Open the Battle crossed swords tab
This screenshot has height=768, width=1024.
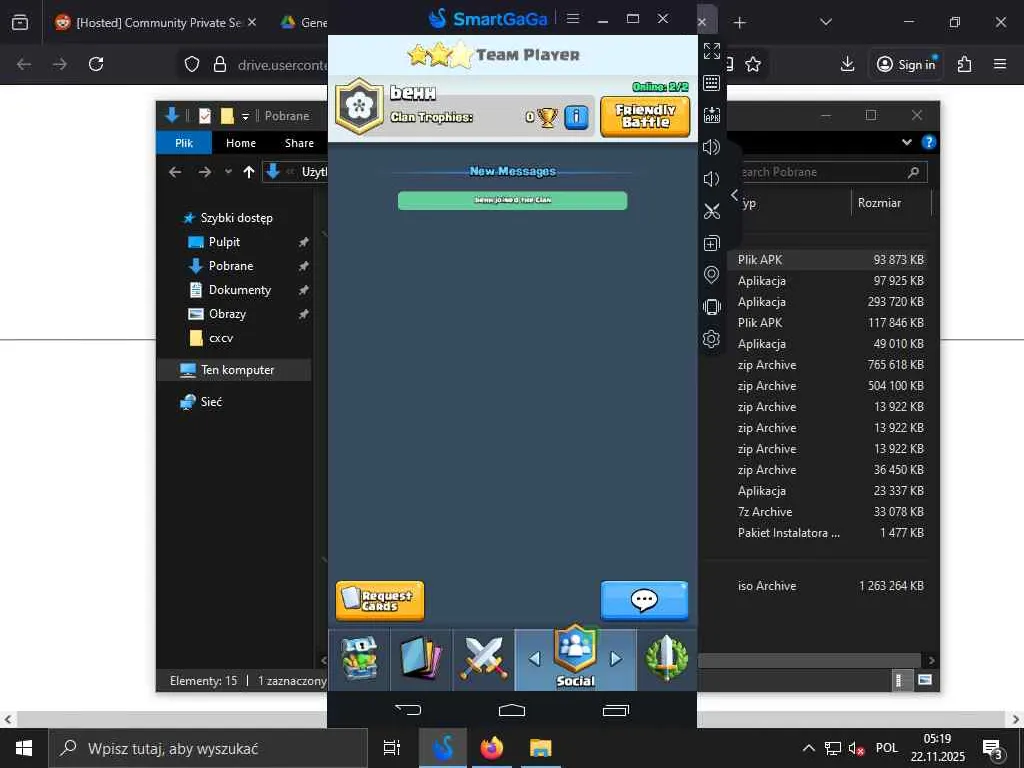484,659
